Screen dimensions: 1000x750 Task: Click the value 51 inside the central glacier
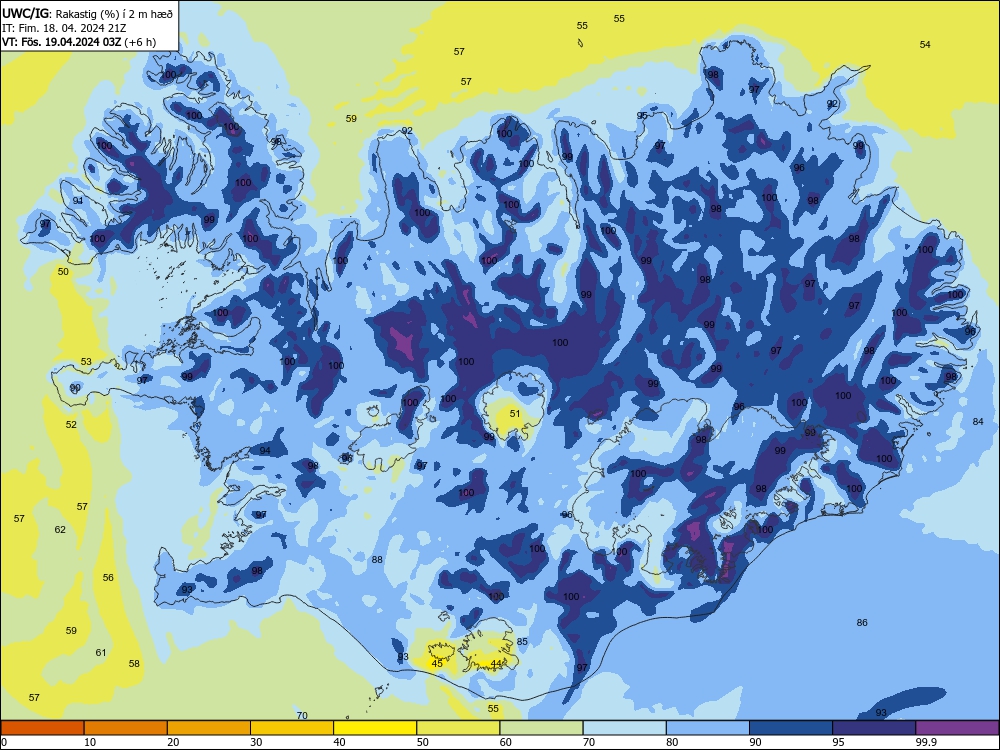pos(515,413)
